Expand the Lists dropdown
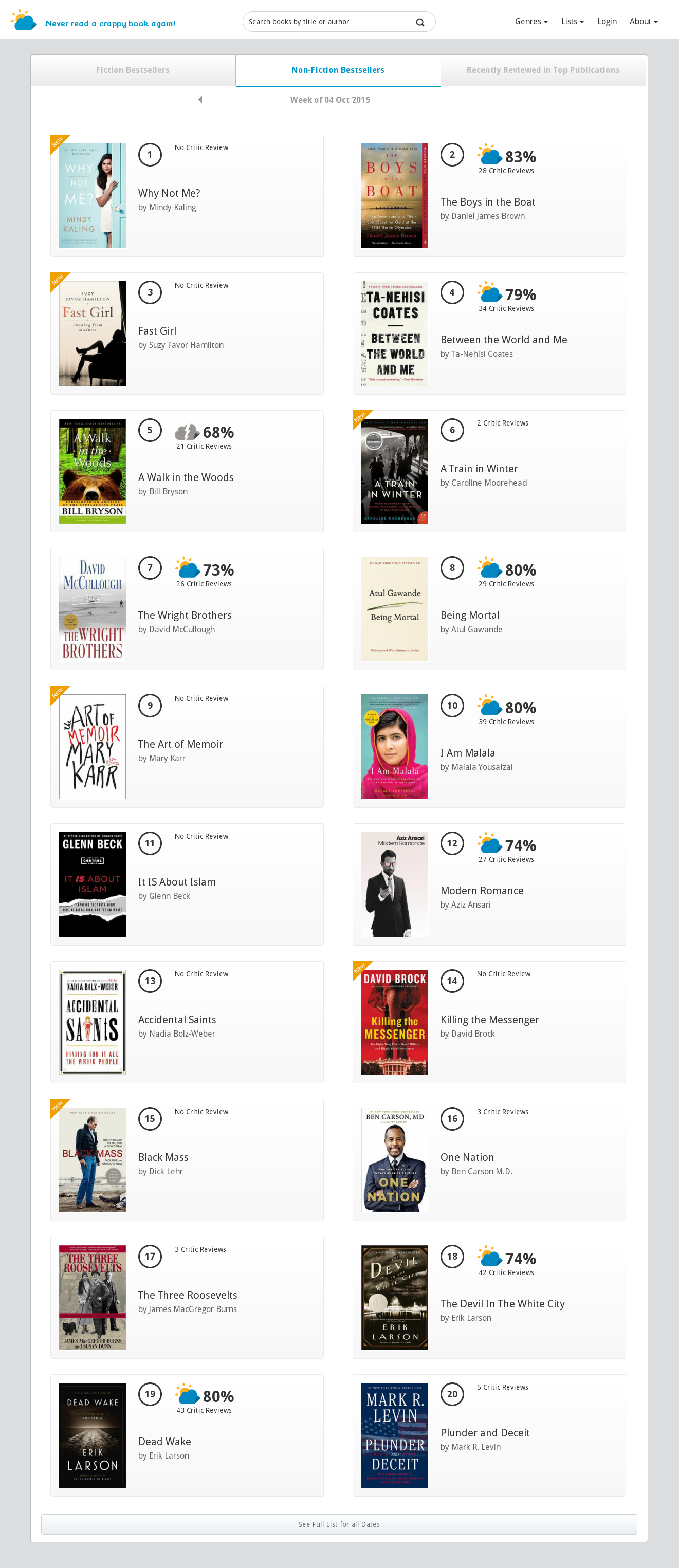This screenshot has height=1568, width=679. 573,21
